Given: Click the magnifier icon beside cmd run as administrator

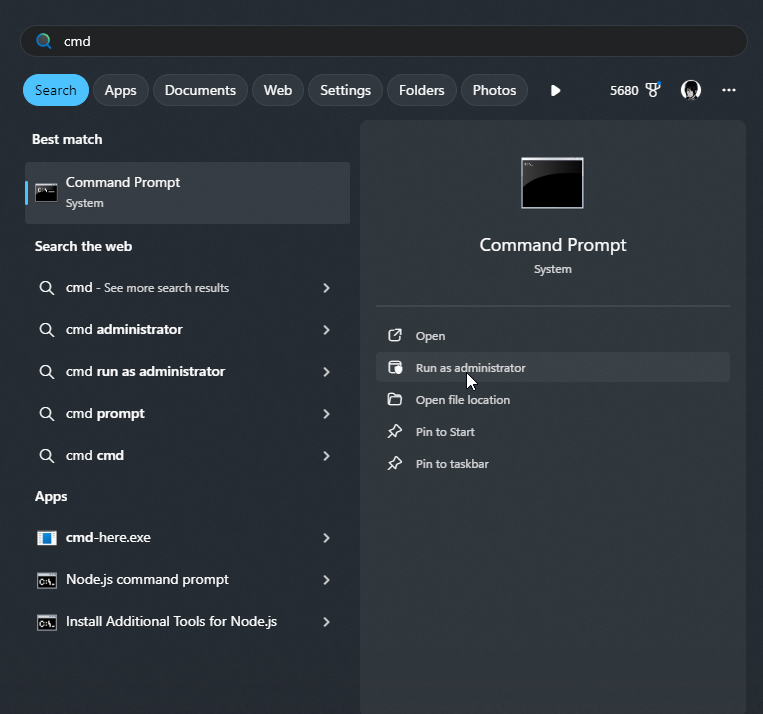Looking at the screenshot, I should [47, 372].
